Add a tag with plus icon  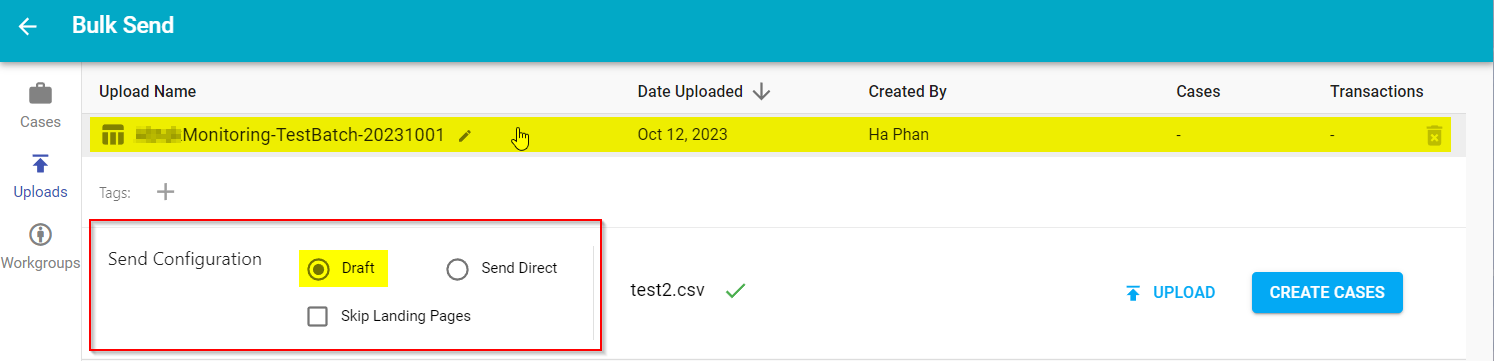pyautogui.click(x=166, y=192)
